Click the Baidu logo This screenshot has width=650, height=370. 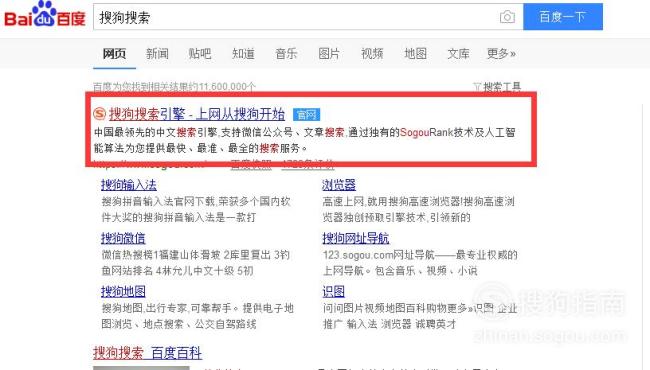coord(45,15)
